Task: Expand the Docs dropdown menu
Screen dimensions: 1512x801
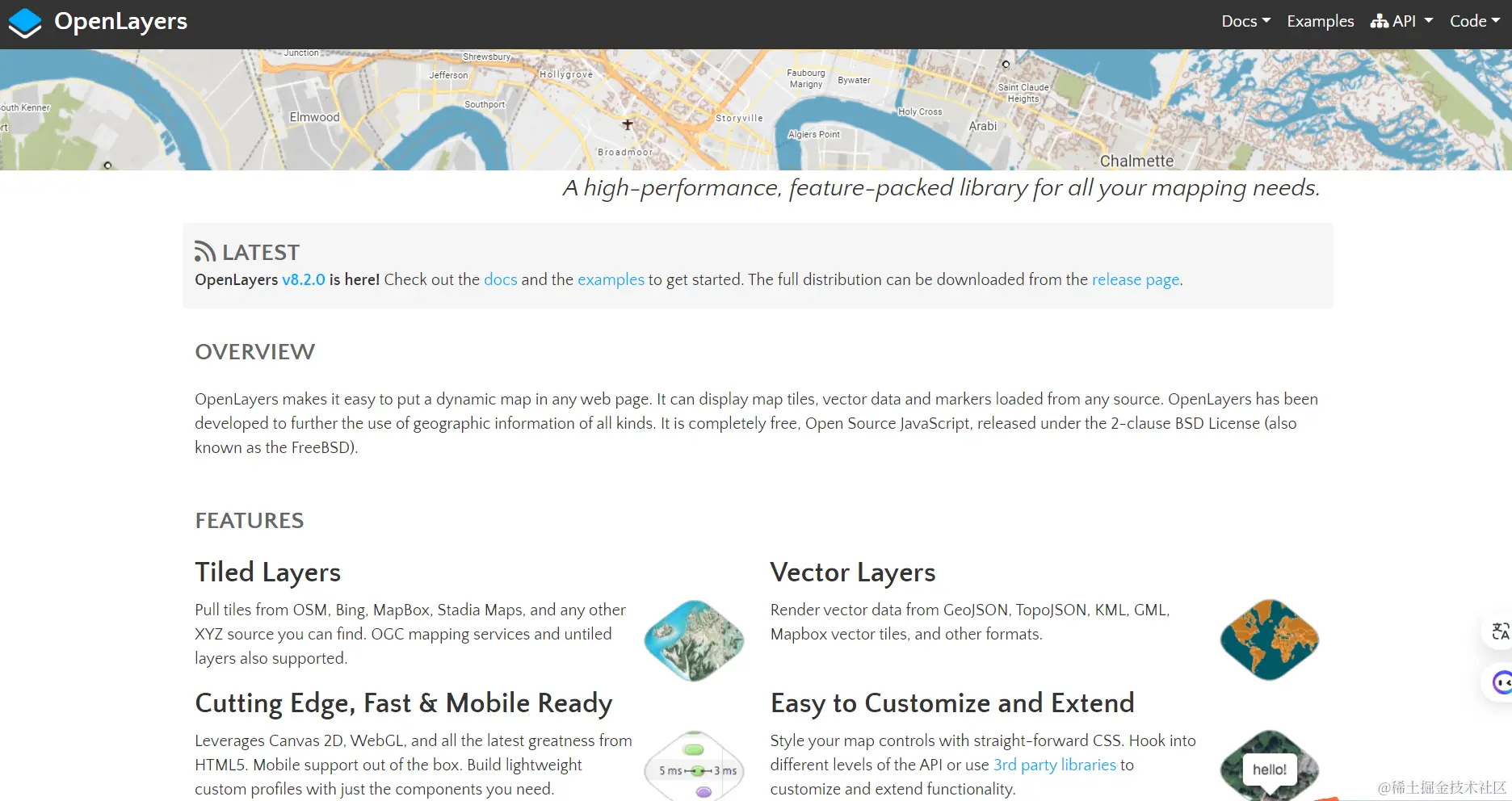Action: coord(1245,22)
